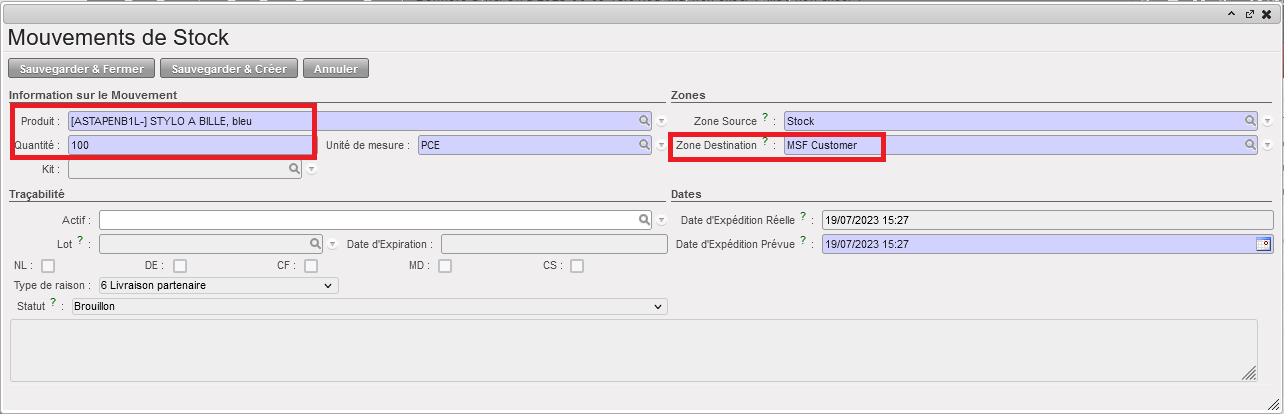Click Annuler to cancel the movement

pyautogui.click(x=336, y=69)
